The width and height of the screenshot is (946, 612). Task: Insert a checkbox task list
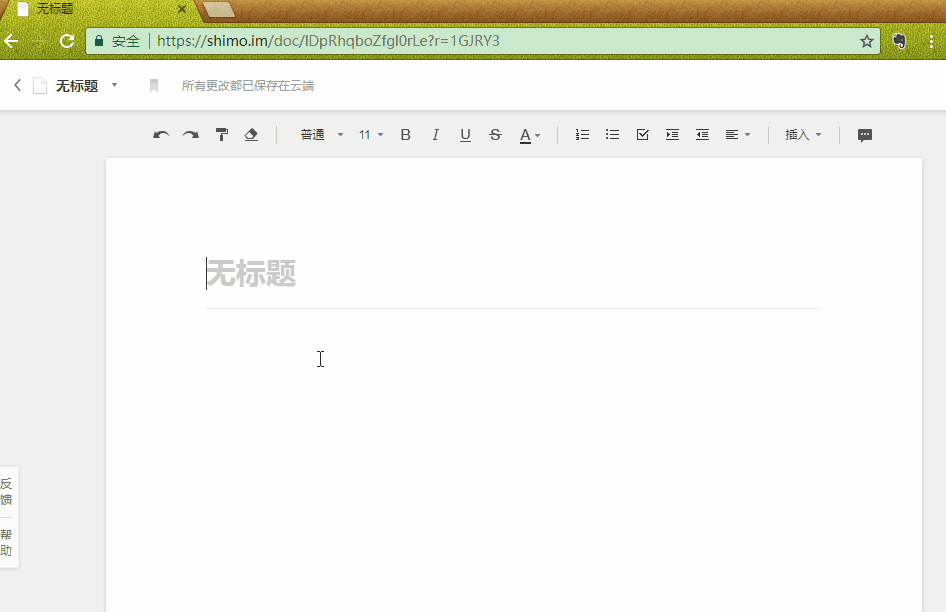(643, 135)
